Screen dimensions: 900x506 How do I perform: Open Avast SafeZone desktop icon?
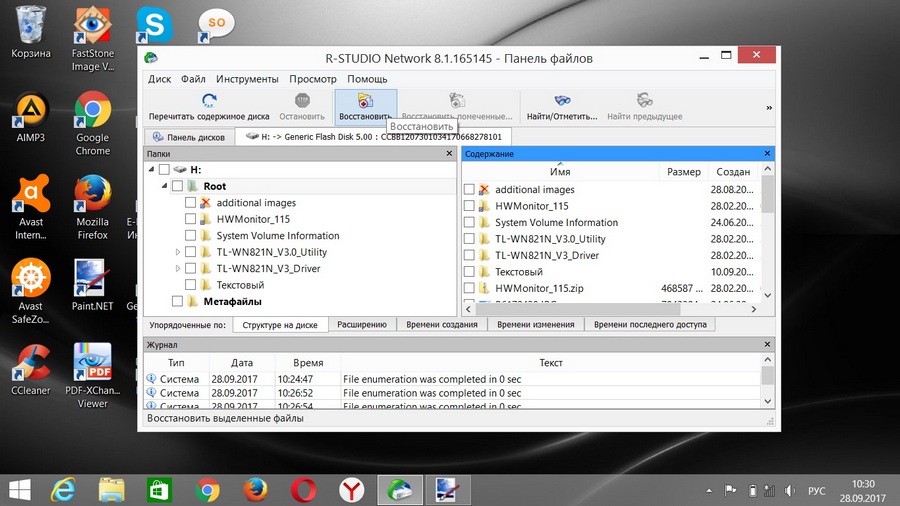click(x=31, y=291)
